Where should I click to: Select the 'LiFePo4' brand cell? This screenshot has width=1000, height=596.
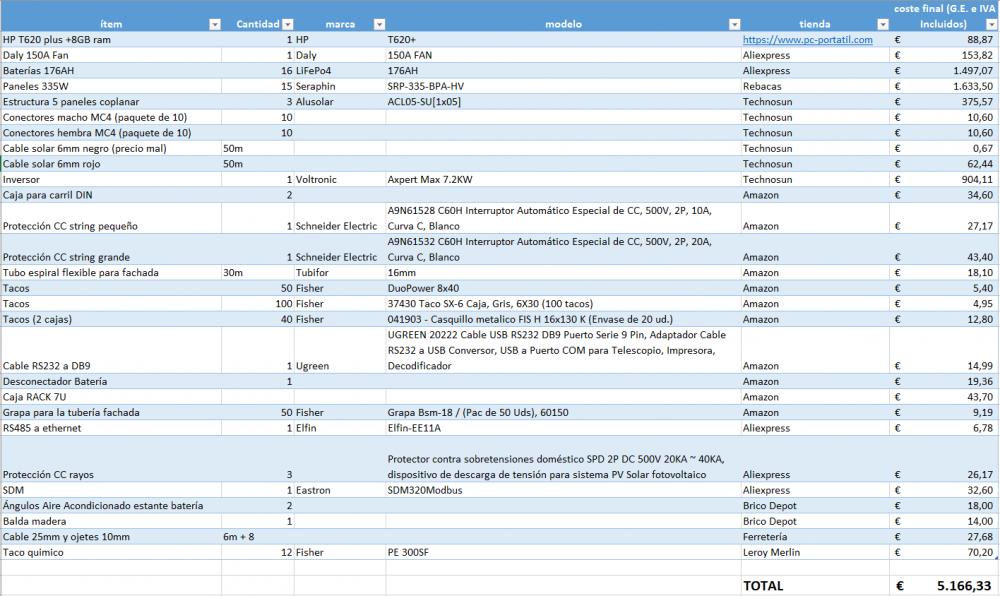340,71
